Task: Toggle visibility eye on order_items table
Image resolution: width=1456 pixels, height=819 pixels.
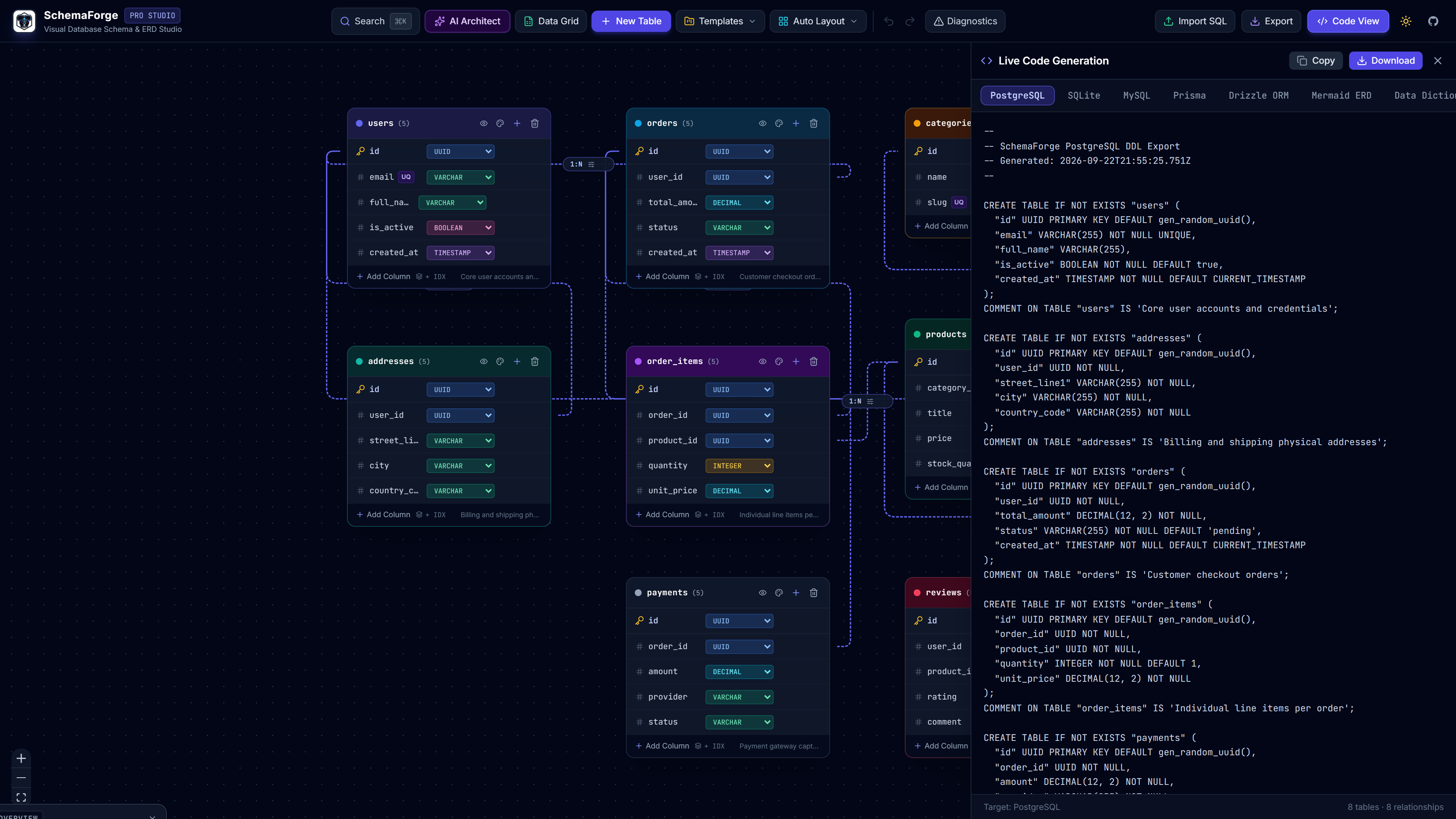Action: 763,361
